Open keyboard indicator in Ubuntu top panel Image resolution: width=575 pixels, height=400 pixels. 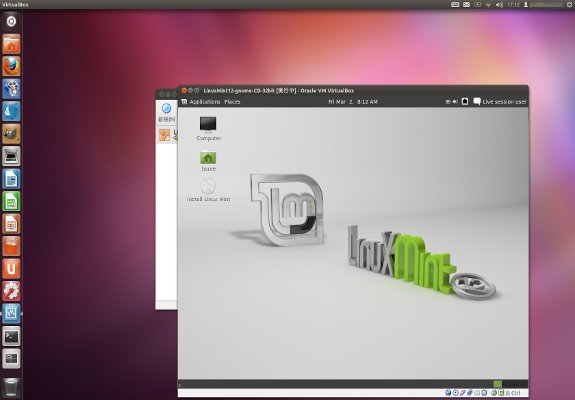pyautogui.click(x=455, y=4)
